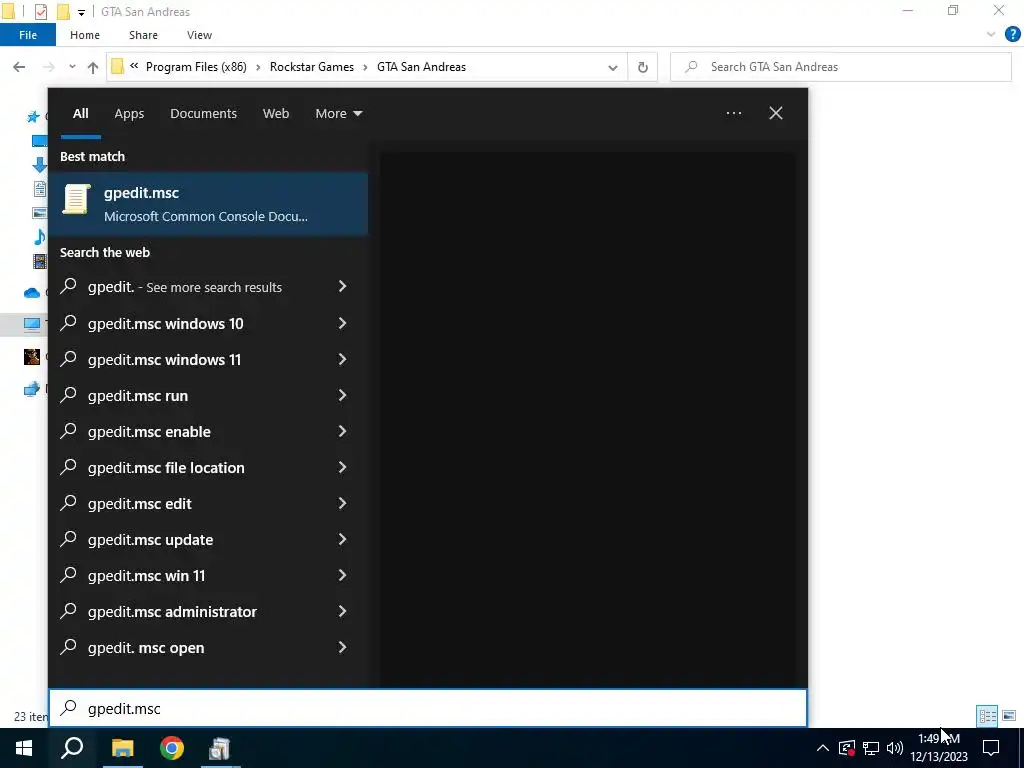Show hidden system tray icons
The height and width of the screenshot is (768, 1024).
(823, 748)
